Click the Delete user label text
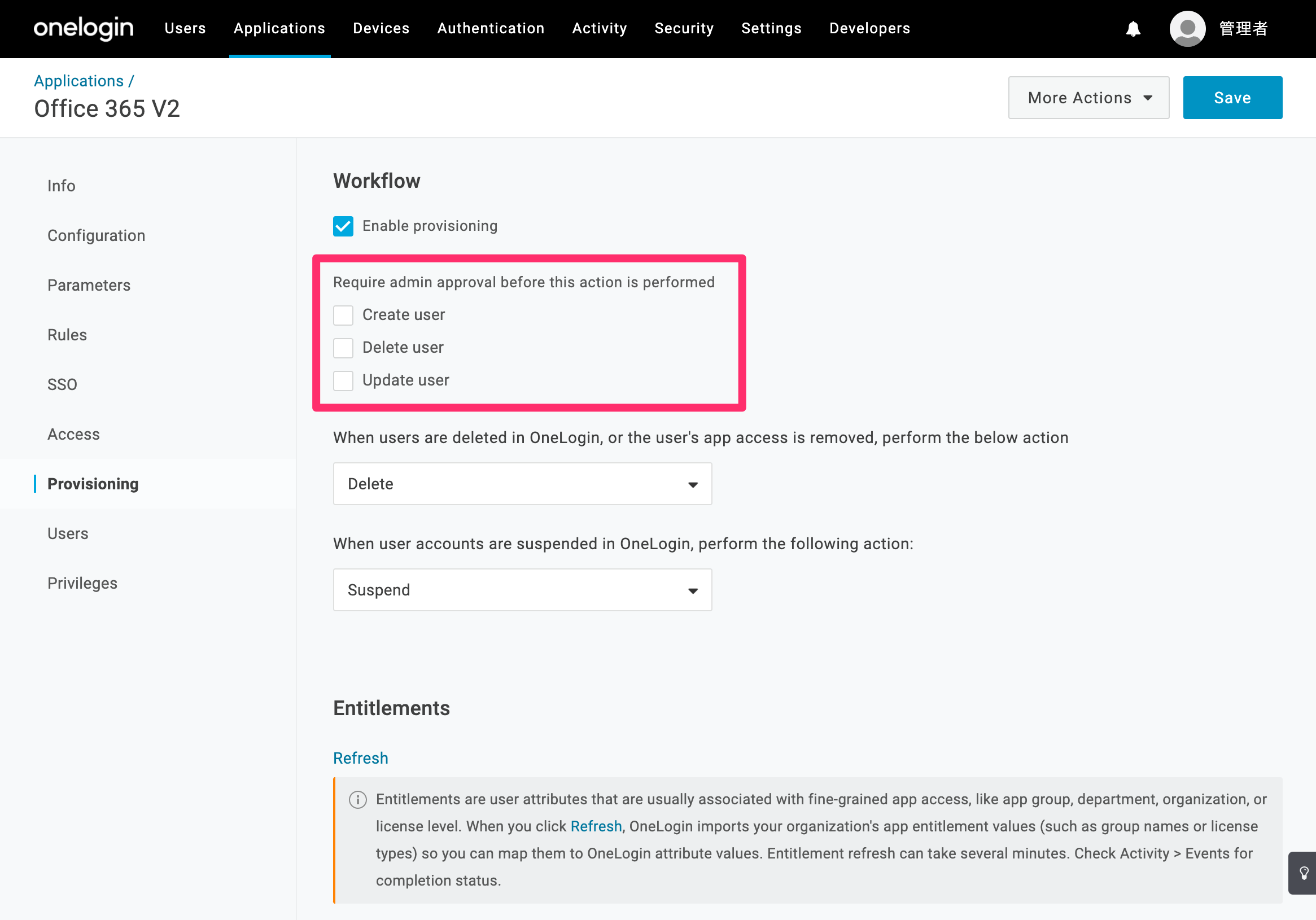 [403, 348]
